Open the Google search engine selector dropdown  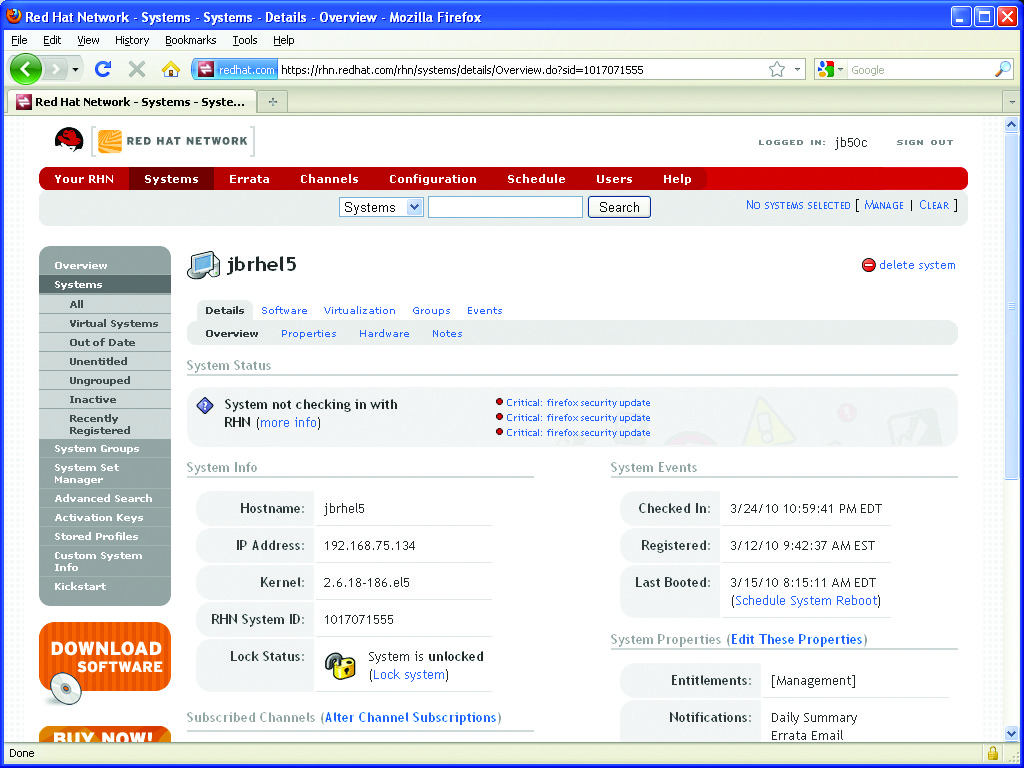pos(831,70)
